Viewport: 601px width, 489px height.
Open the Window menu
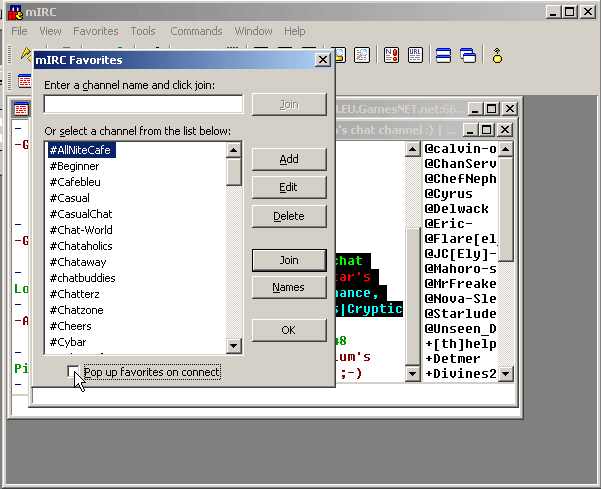click(253, 31)
